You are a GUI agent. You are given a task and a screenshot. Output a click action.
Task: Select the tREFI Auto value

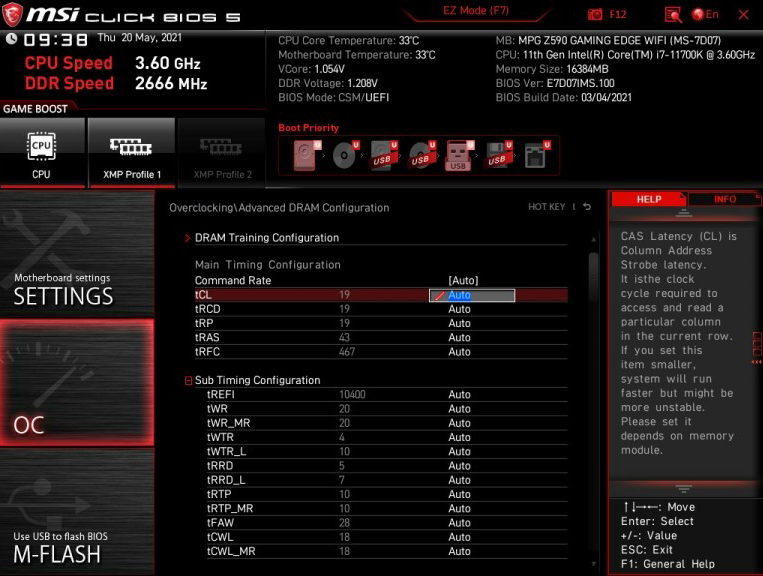point(459,395)
